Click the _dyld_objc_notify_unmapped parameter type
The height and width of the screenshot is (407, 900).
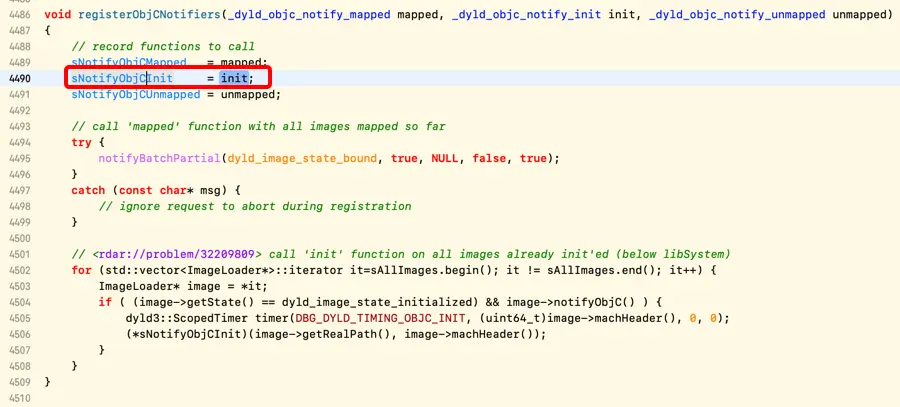(738, 14)
